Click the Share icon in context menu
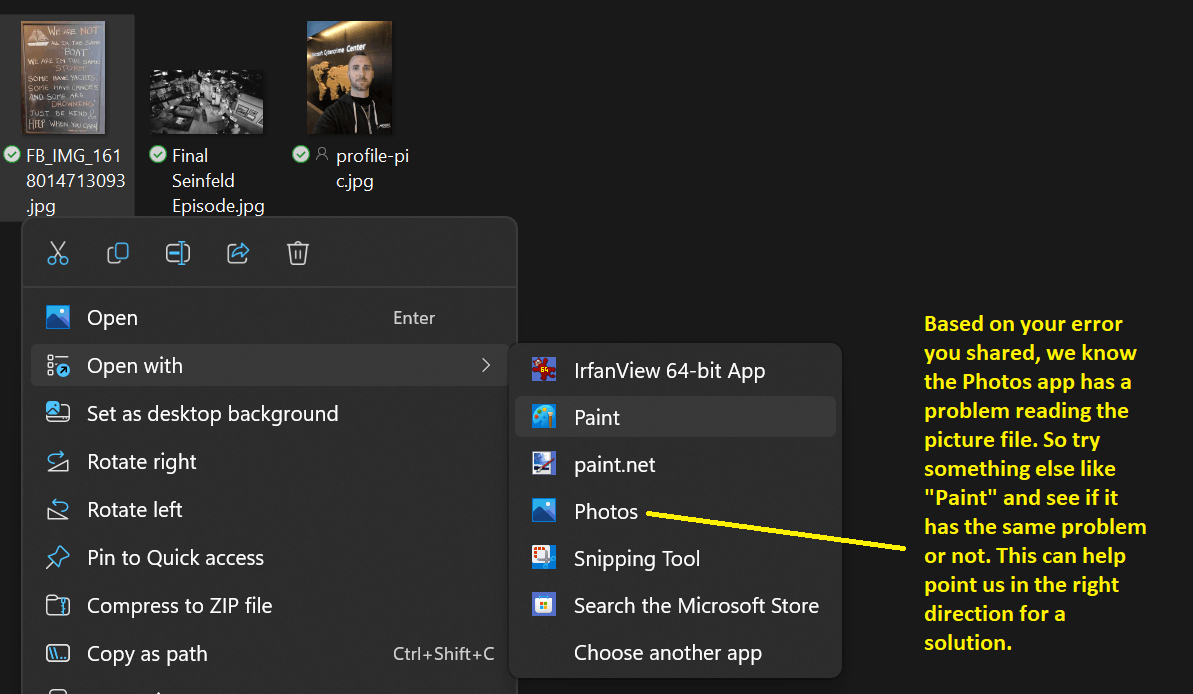This screenshot has height=694, width=1193. [x=238, y=253]
